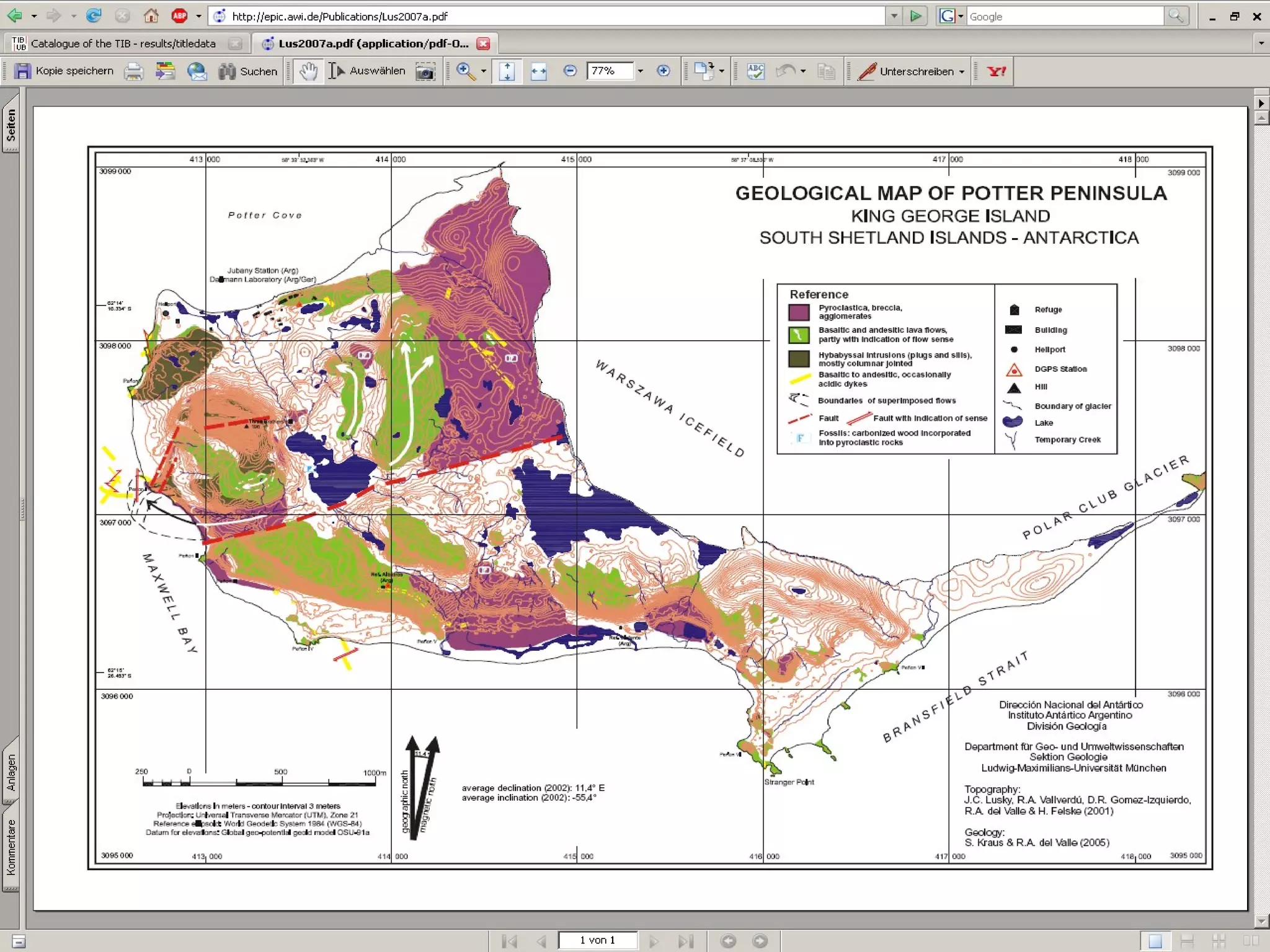
Task: Switch to Catalogue of the TIB tab
Action: click(x=123, y=43)
